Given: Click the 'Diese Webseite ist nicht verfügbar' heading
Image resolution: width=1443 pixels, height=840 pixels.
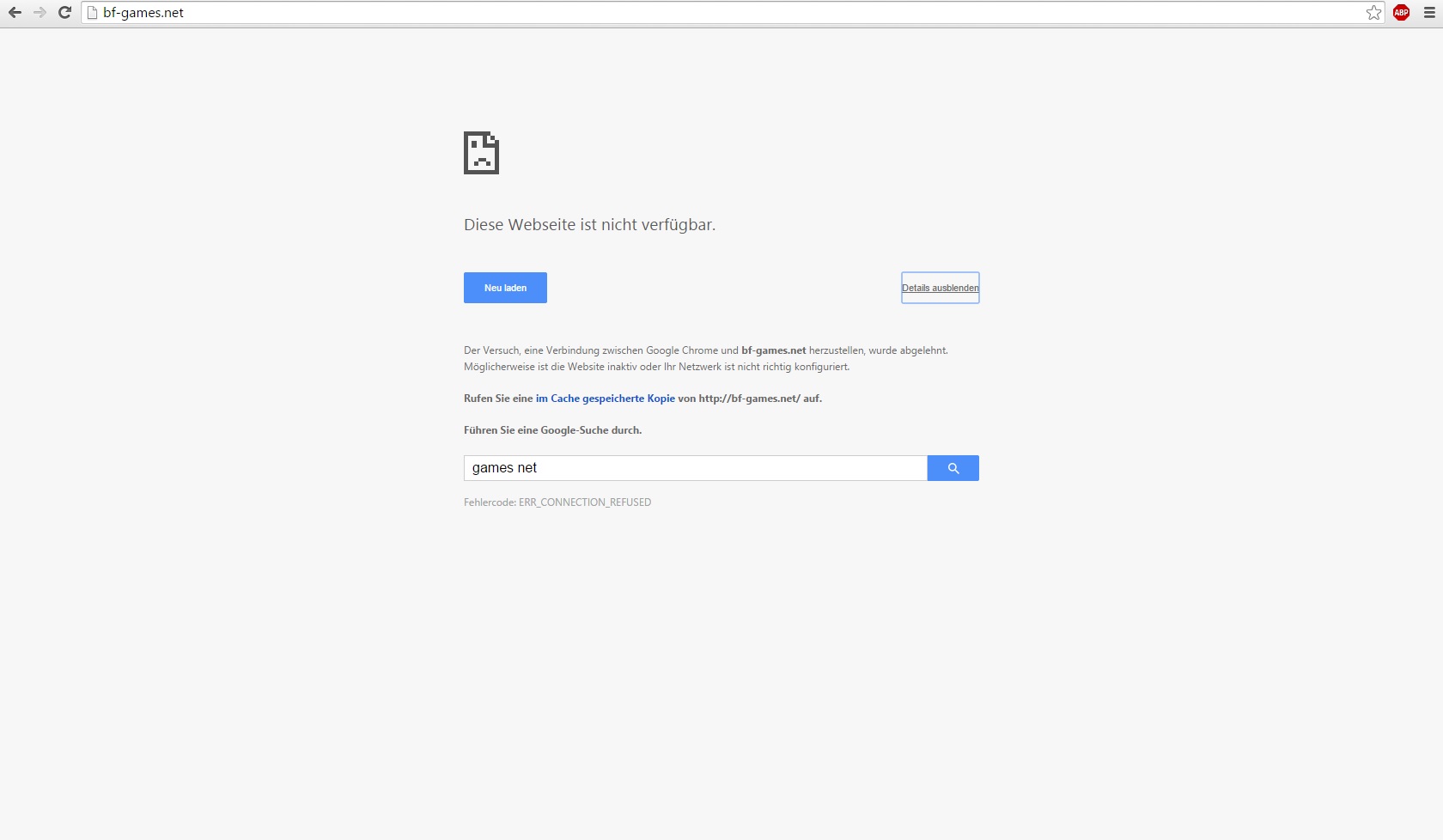Looking at the screenshot, I should click(589, 225).
